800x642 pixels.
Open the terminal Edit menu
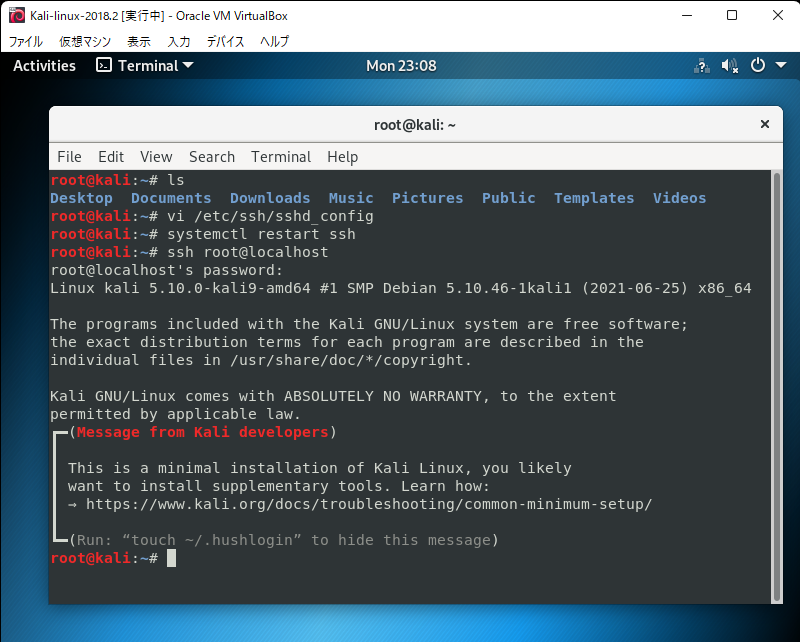[111, 157]
